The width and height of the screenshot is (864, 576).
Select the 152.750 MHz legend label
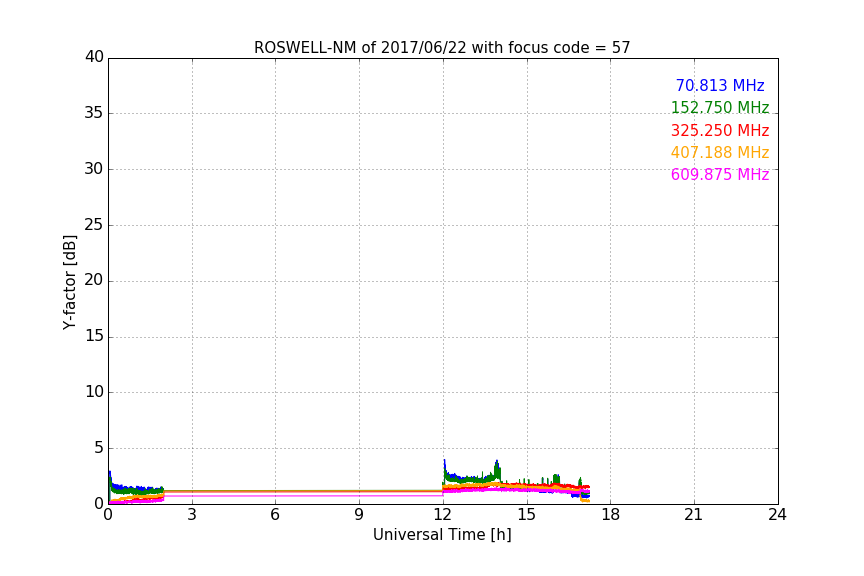pos(720,107)
